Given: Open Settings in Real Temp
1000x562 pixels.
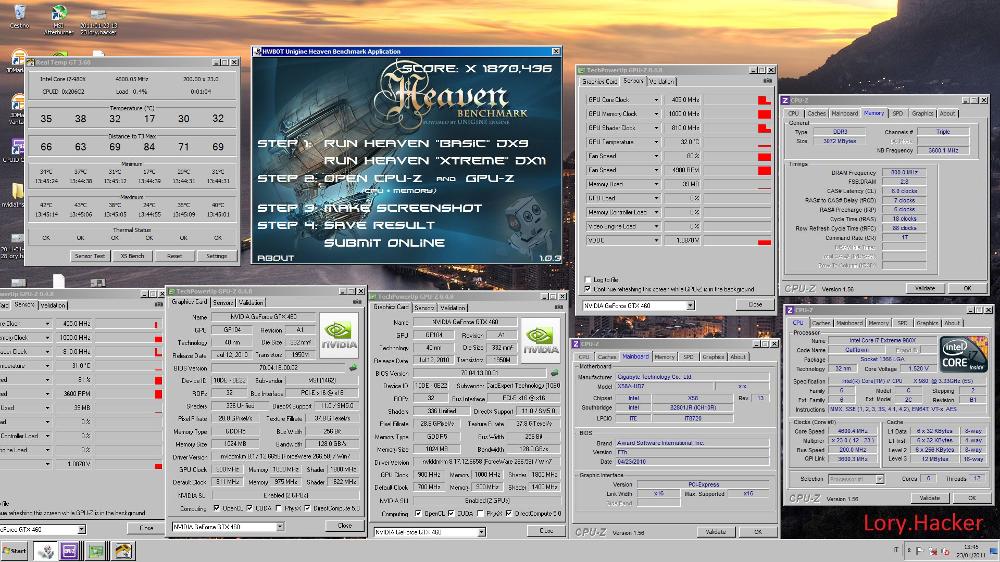Looking at the screenshot, I should pyautogui.click(x=217, y=256).
